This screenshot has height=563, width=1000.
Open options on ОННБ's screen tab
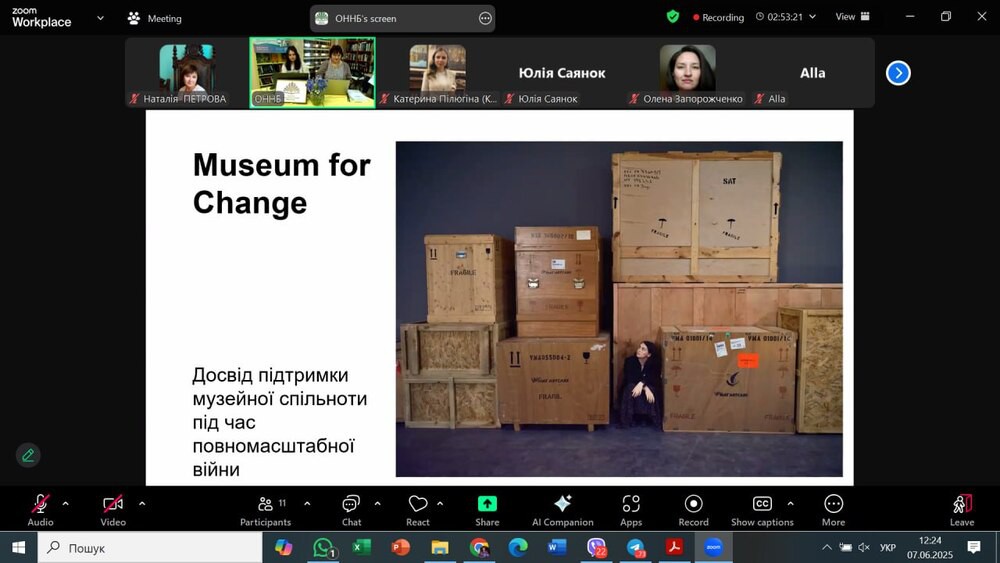pyautogui.click(x=485, y=18)
